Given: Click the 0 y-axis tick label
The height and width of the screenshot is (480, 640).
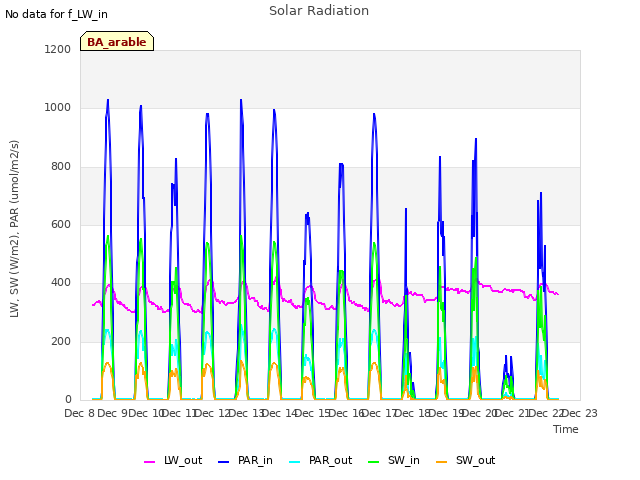Looking at the screenshot, I should point(68,399).
